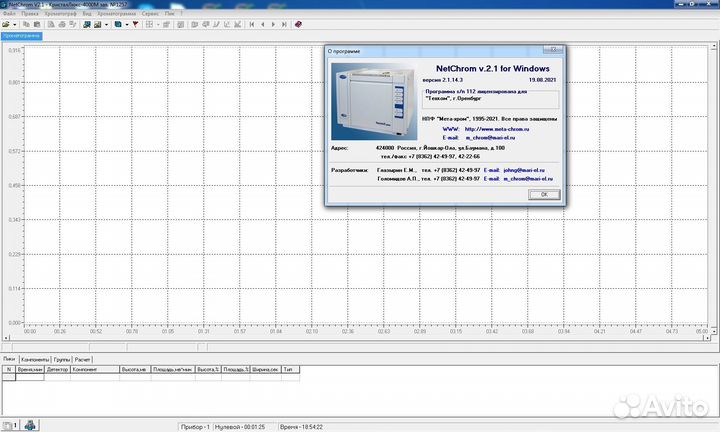Open the Хроматограф menu
Screen dimensions: 720x432
pos(61,14)
